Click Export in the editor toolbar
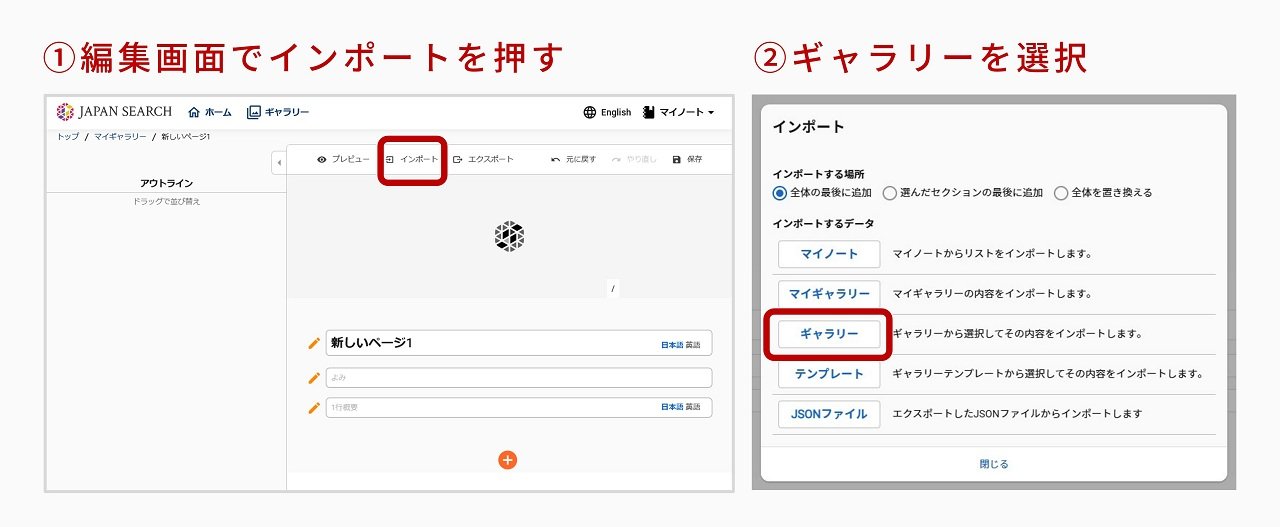This screenshot has width=1280, height=527. pos(483,160)
